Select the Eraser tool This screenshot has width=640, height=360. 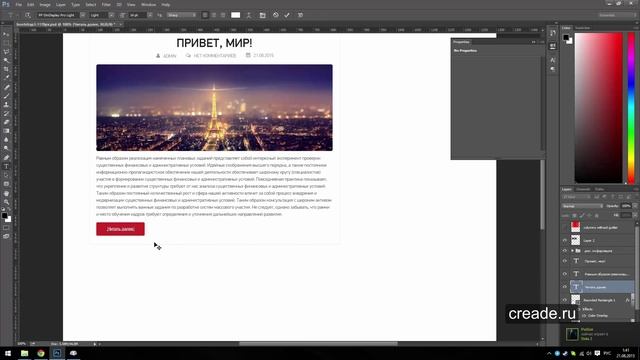6,122
